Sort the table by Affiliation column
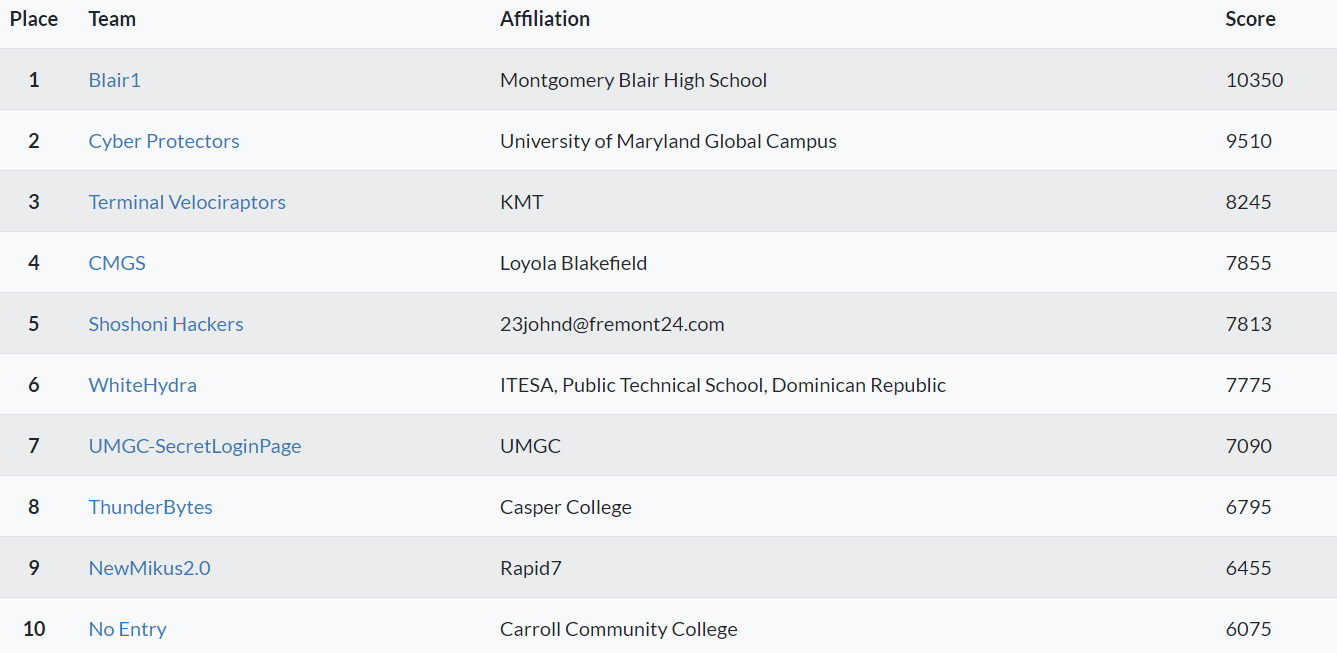This screenshot has height=653, width=1337. pyautogui.click(x=545, y=18)
